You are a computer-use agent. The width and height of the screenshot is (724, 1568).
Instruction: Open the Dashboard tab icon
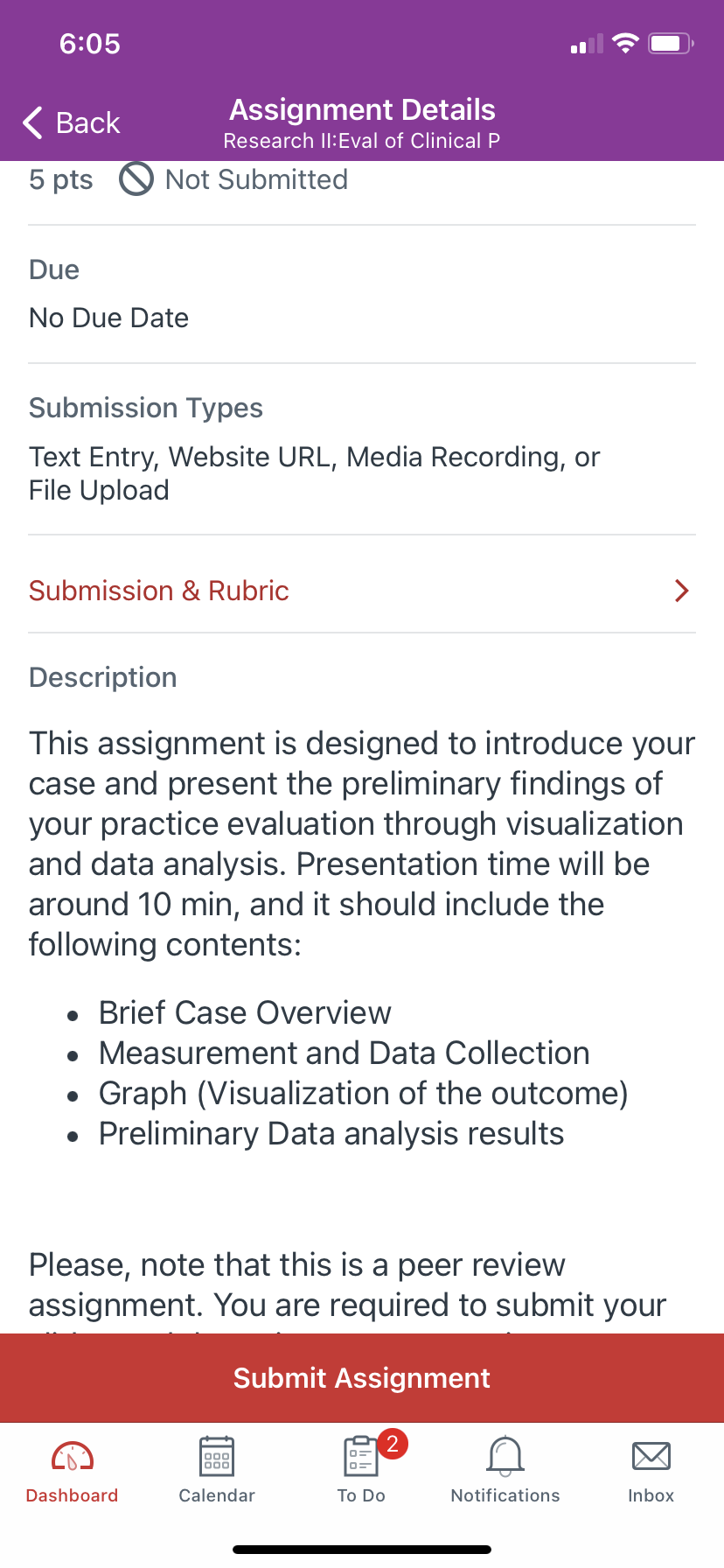point(73,1457)
